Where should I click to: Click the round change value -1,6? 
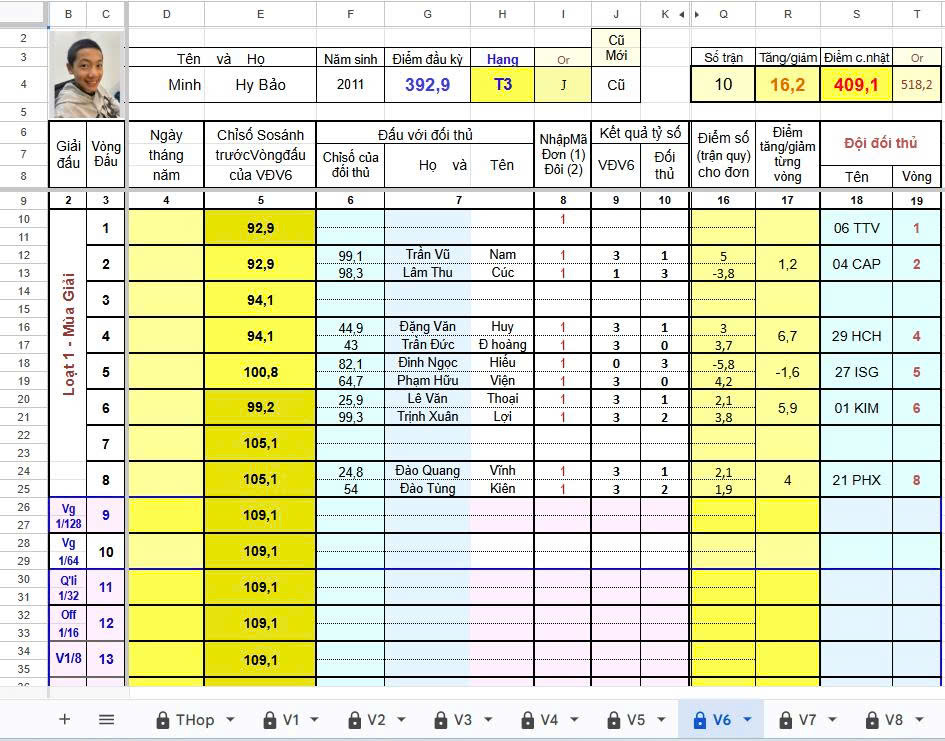787,372
